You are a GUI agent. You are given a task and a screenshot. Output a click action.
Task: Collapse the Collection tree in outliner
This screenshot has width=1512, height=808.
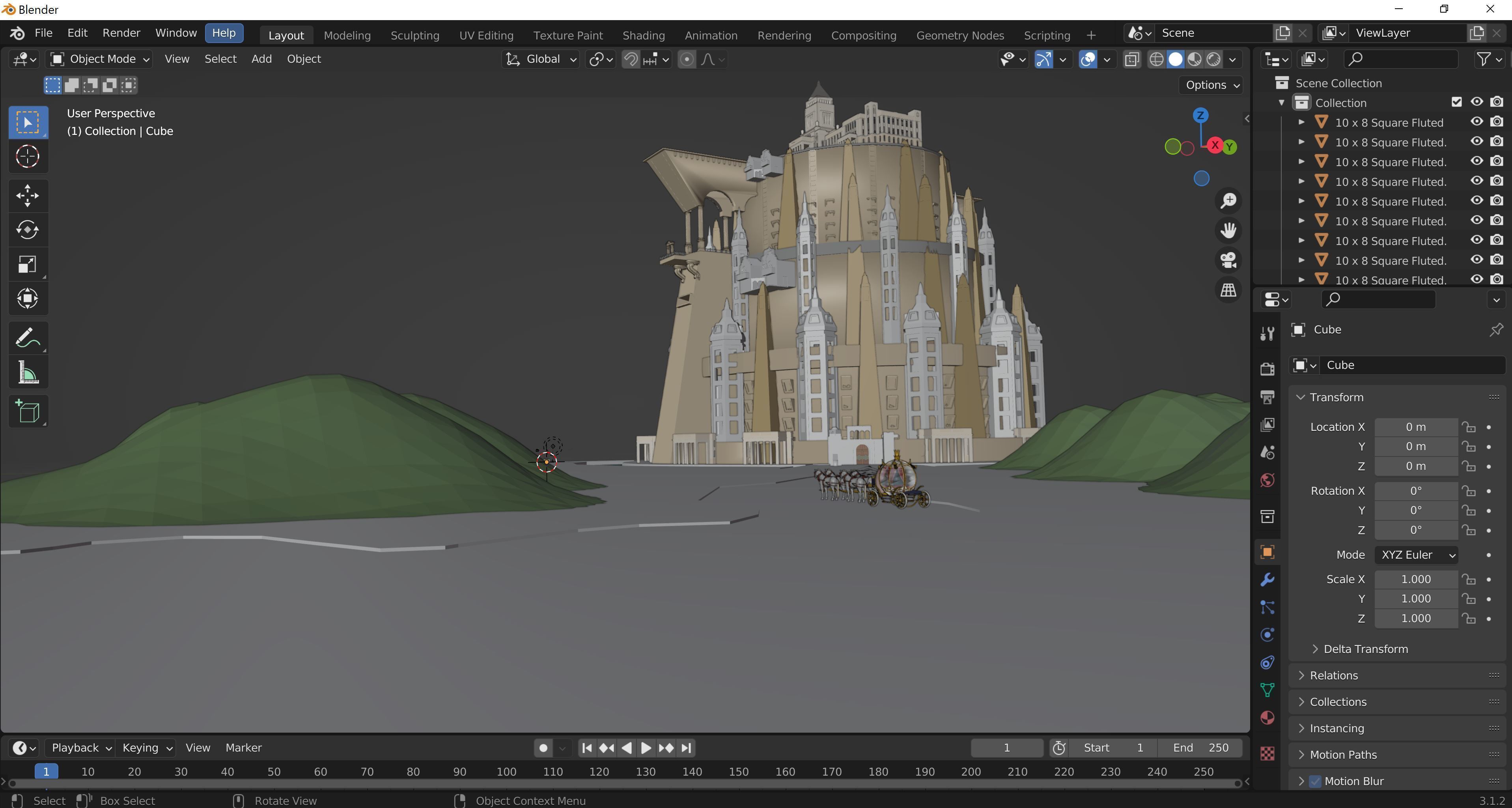point(1281,103)
